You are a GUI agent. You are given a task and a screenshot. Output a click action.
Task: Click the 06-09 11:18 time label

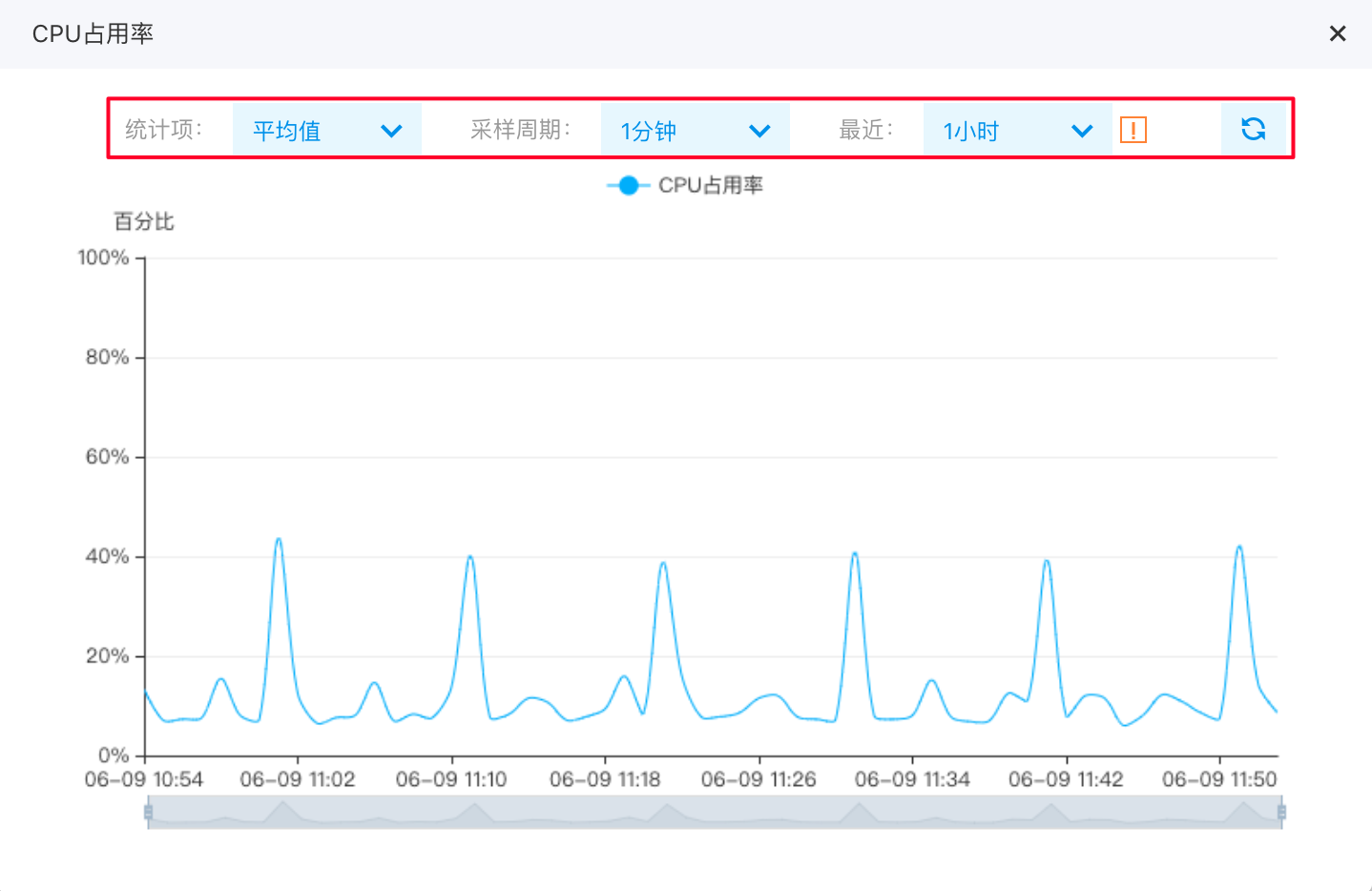pyautogui.click(x=605, y=779)
